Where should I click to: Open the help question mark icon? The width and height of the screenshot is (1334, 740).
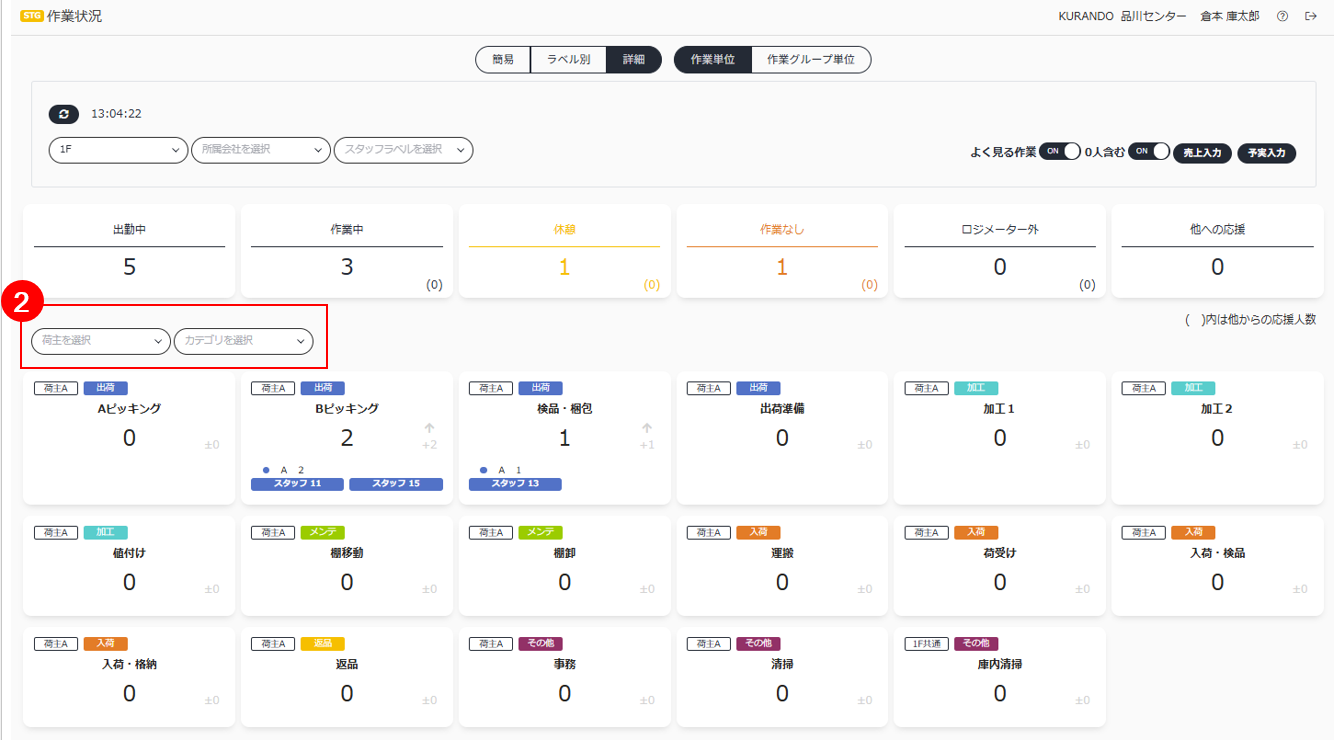click(x=1282, y=16)
